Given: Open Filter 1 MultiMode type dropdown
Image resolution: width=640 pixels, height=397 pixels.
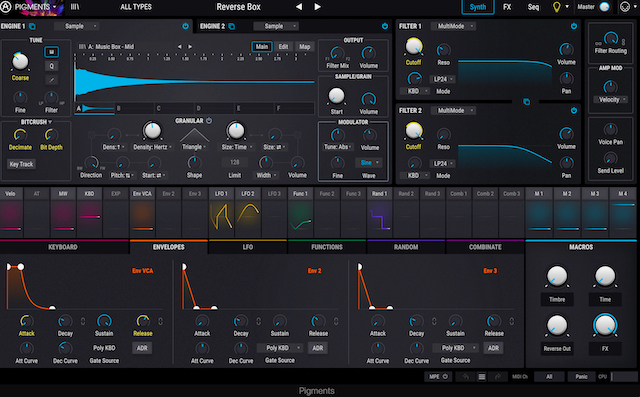Looking at the screenshot, I should (x=453, y=26).
